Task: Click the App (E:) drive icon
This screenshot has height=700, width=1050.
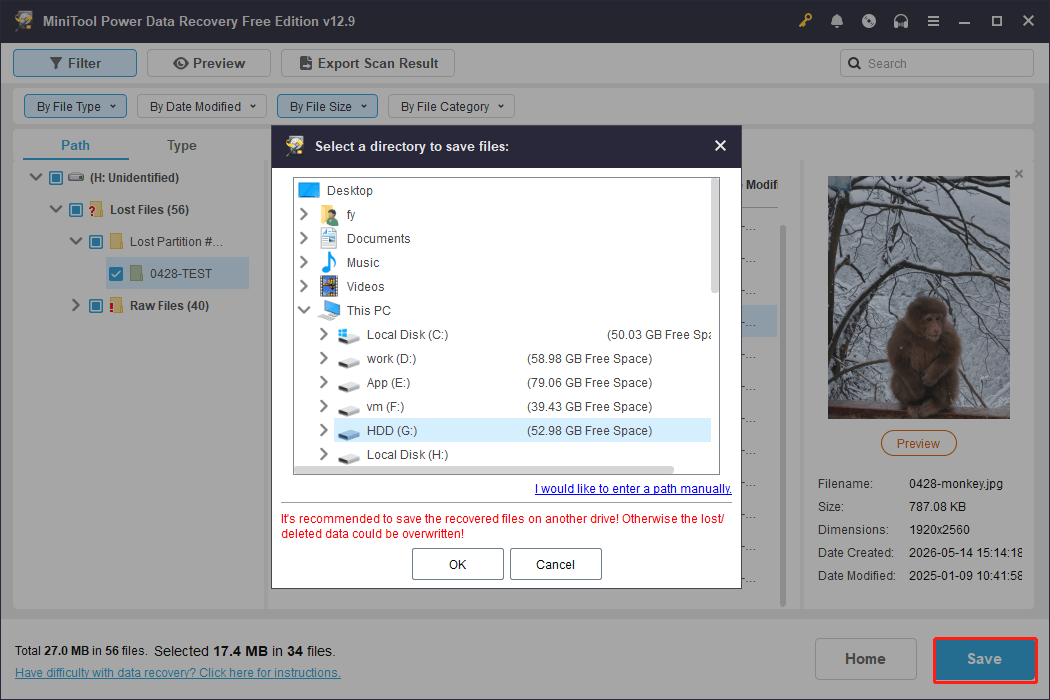Action: [349, 385]
